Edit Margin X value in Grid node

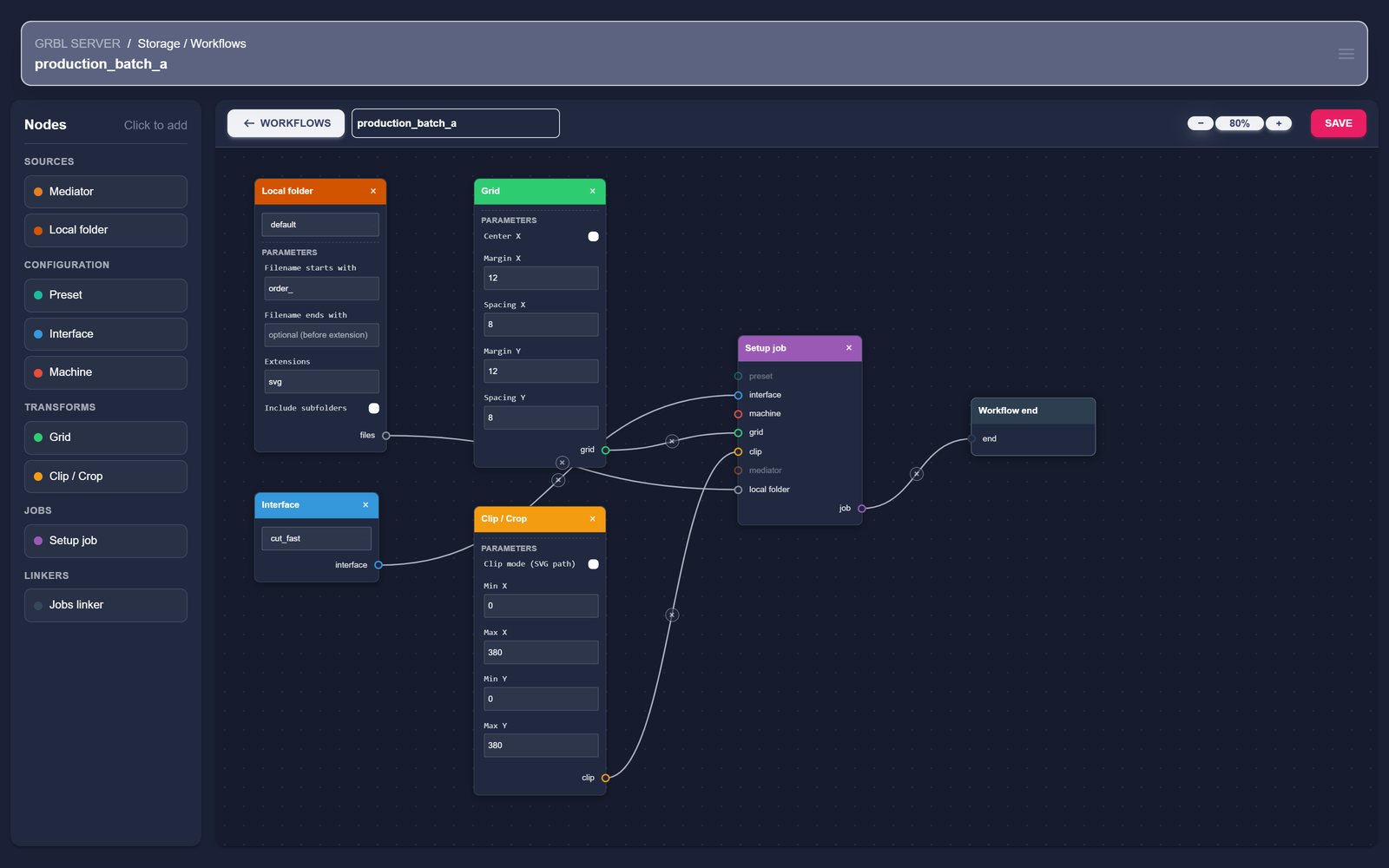pos(541,278)
